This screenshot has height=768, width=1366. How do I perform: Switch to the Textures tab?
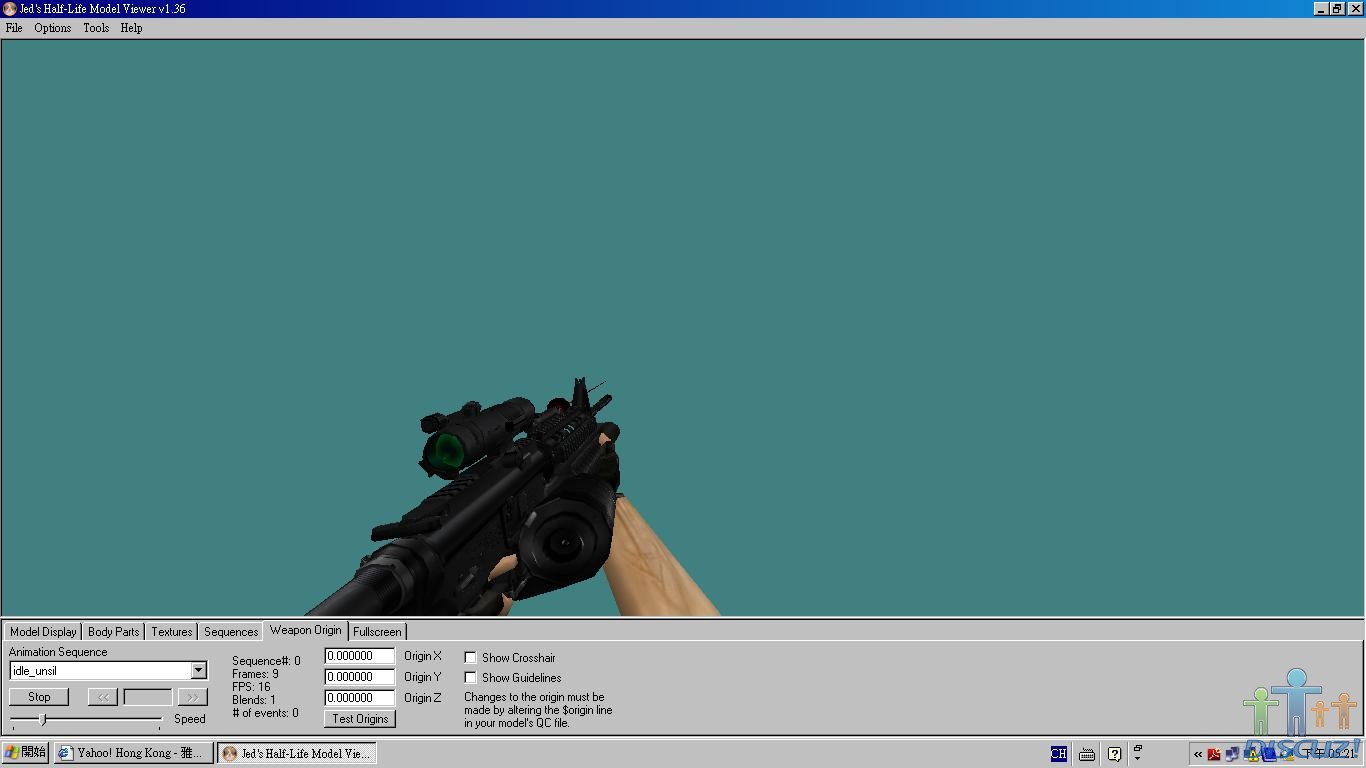click(x=172, y=632)
